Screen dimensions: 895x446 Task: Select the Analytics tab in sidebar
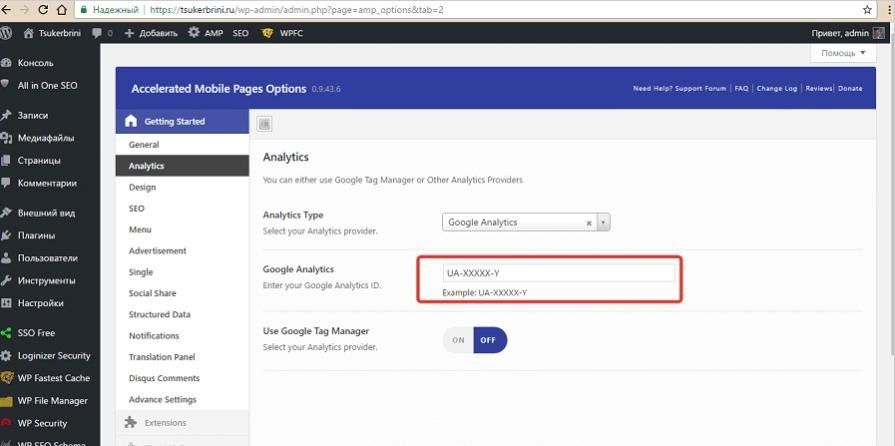182,166
